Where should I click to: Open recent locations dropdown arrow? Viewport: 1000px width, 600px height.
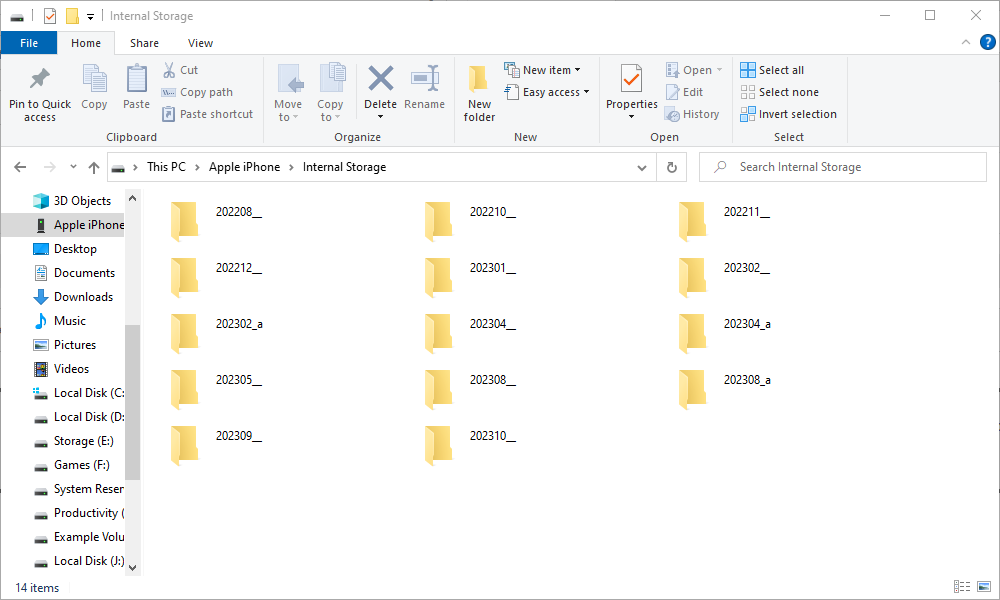click(73, 167)
